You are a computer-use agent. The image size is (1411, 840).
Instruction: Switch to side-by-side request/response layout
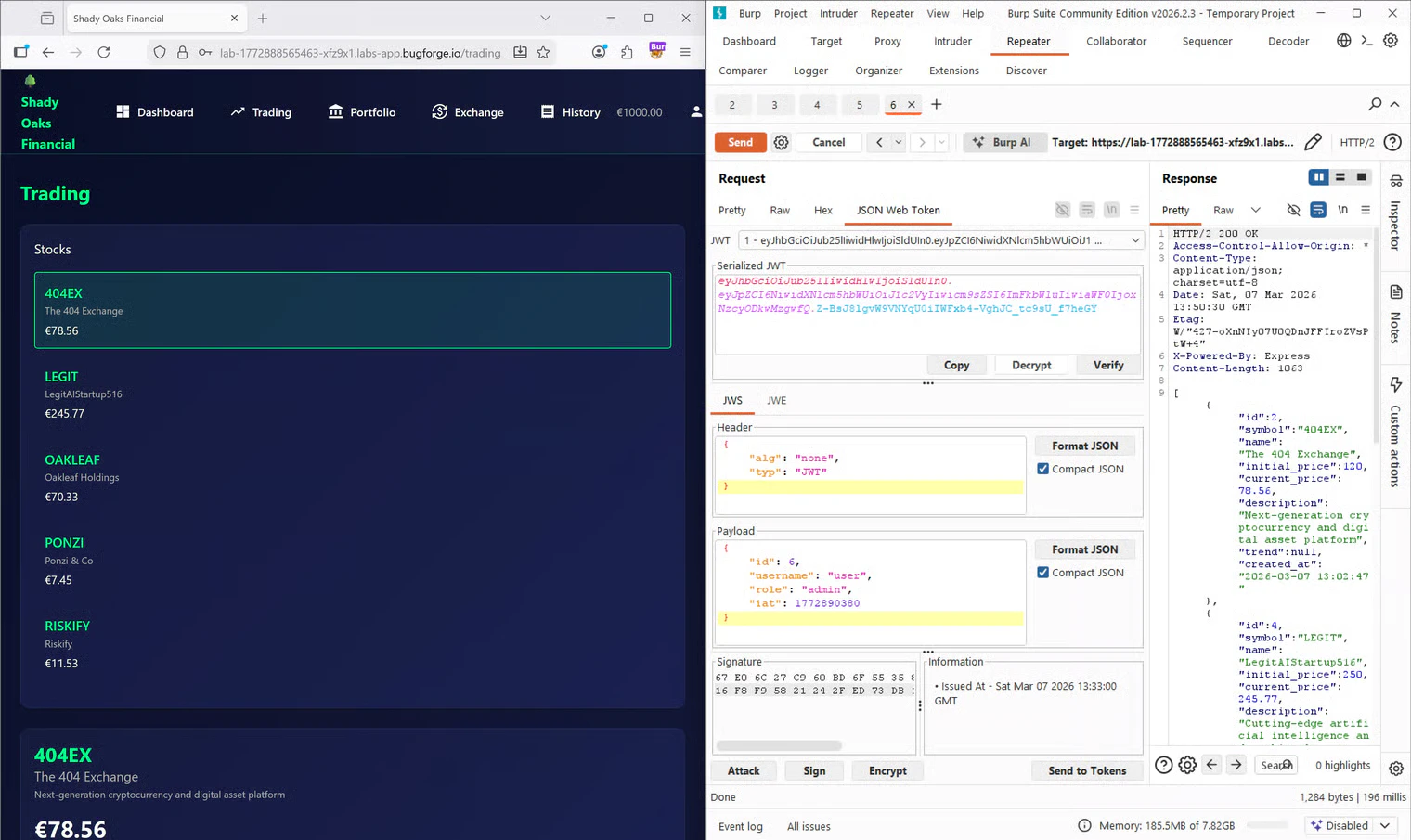[x=1318, y=177]
